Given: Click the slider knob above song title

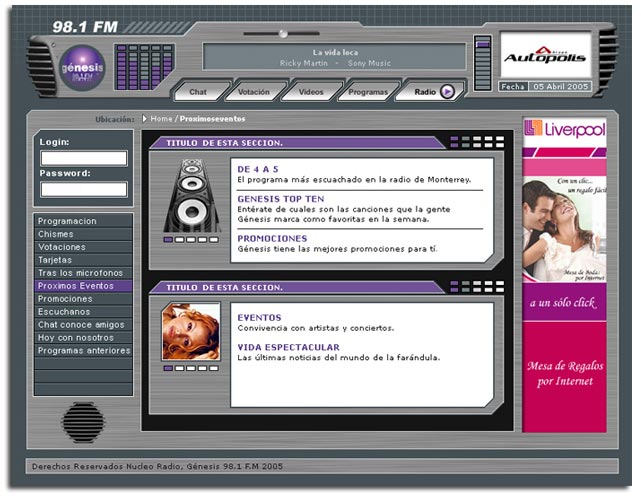Looking at the screenshot, I should (x=282, y=34).
